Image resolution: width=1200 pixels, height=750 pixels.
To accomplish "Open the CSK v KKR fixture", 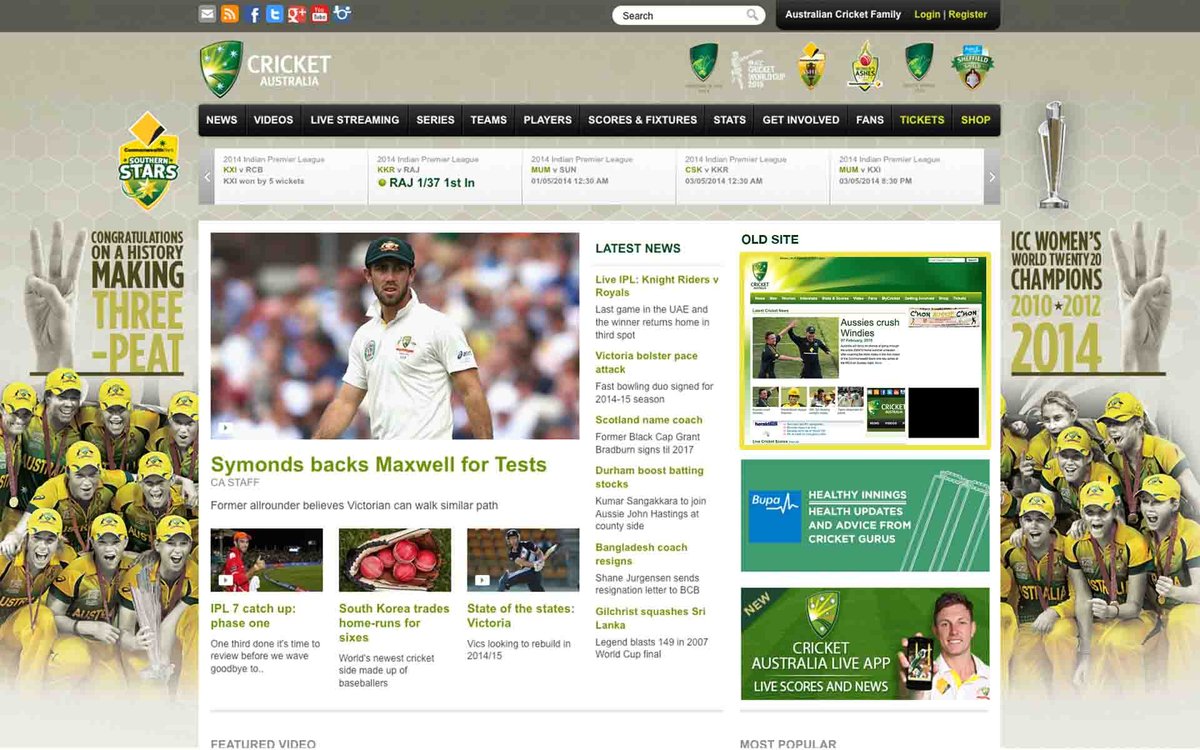I will tap(753, 177).
